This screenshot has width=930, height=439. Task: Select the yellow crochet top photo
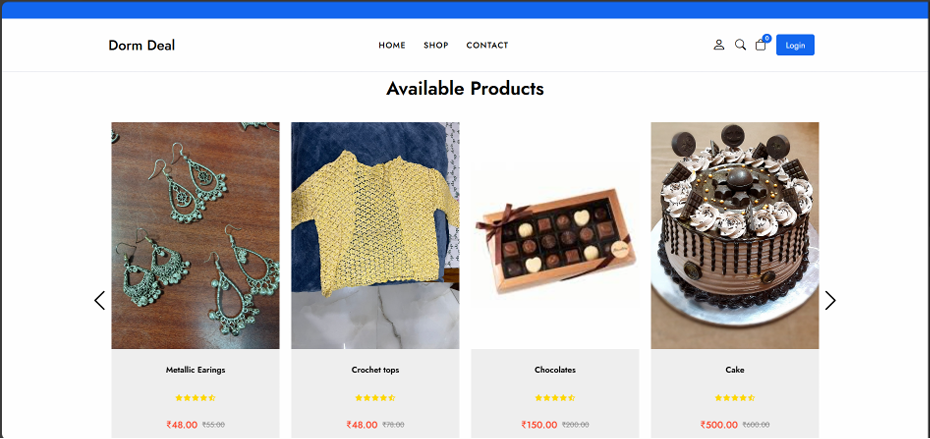point(375,236)
